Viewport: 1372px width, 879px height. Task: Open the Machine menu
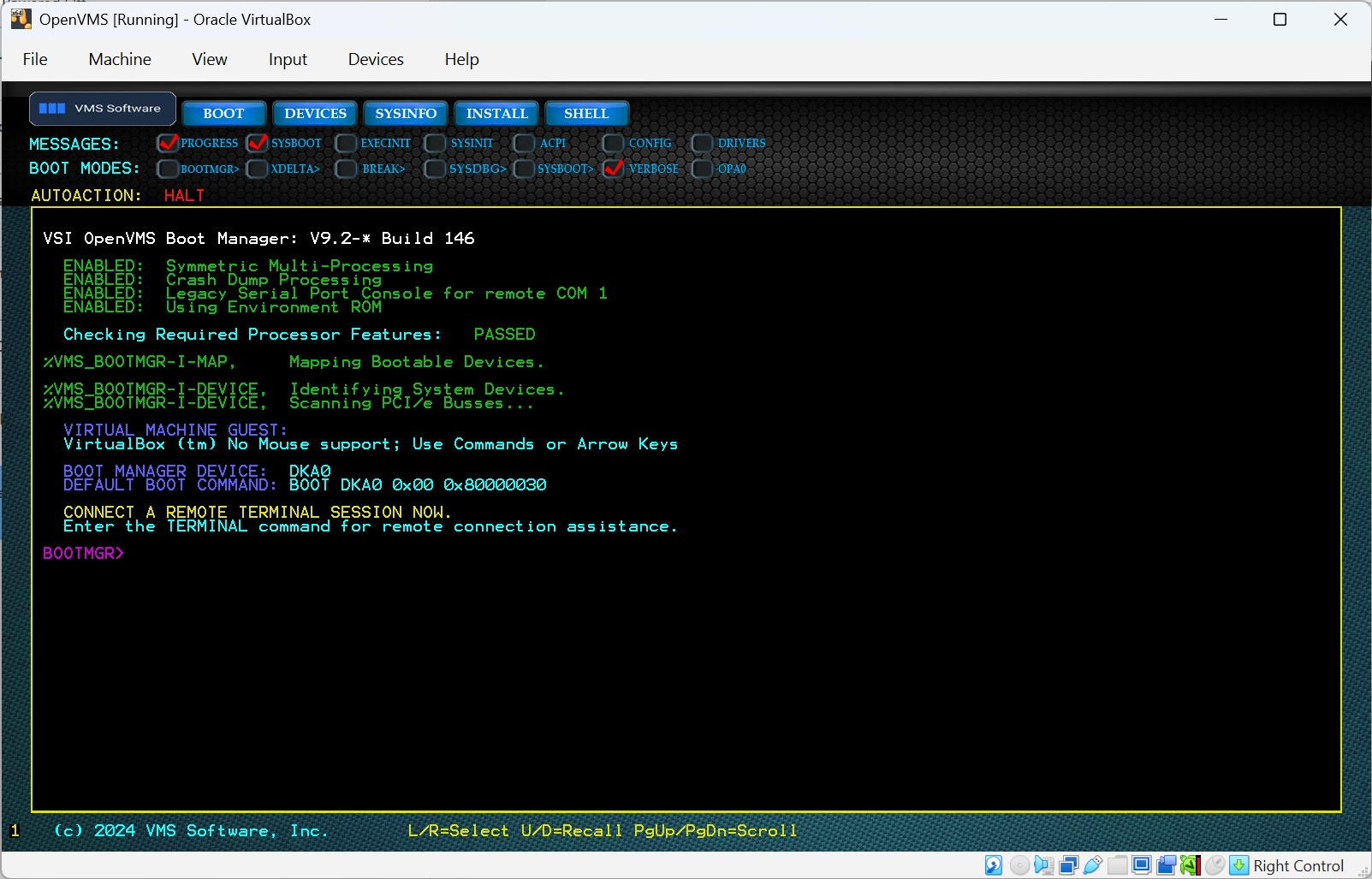tap(120, 59)
